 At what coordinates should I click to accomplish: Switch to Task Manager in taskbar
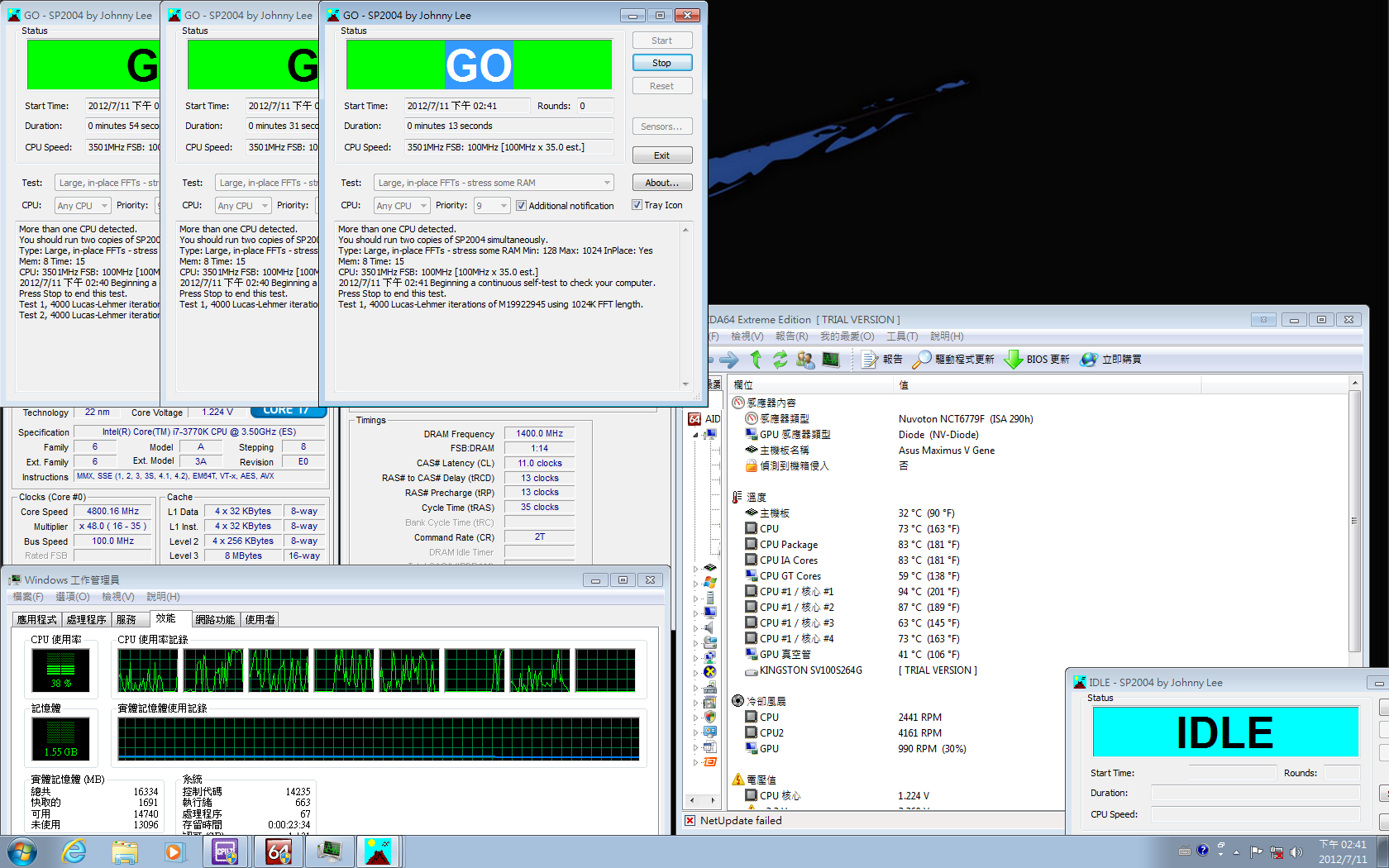[x=330, y=851]
